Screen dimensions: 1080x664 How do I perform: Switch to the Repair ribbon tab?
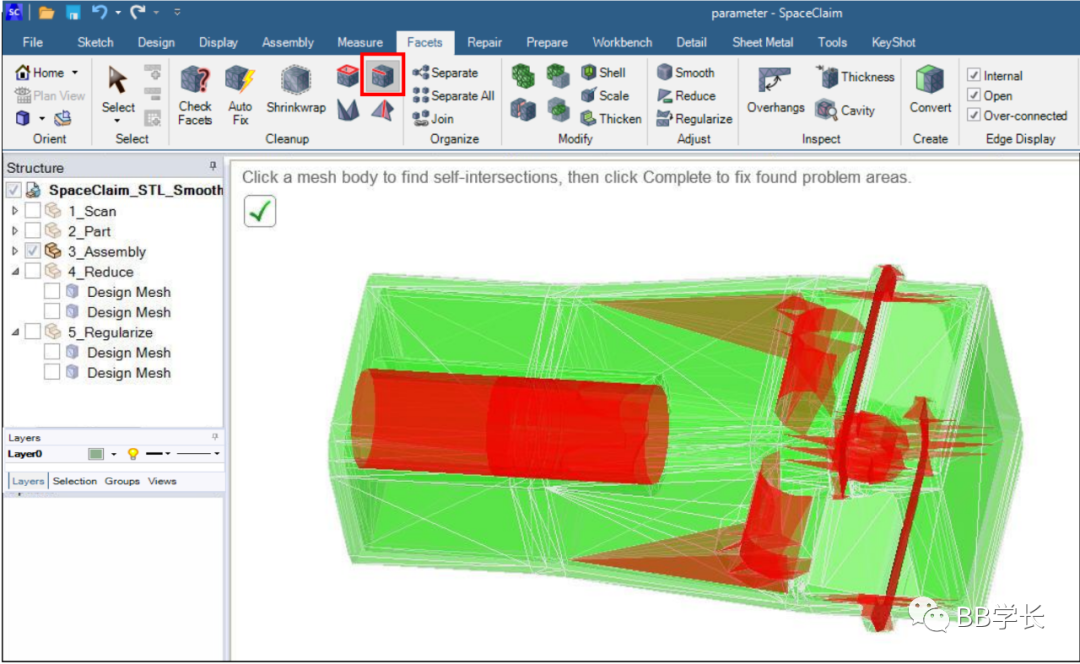[x=484, y=42]
